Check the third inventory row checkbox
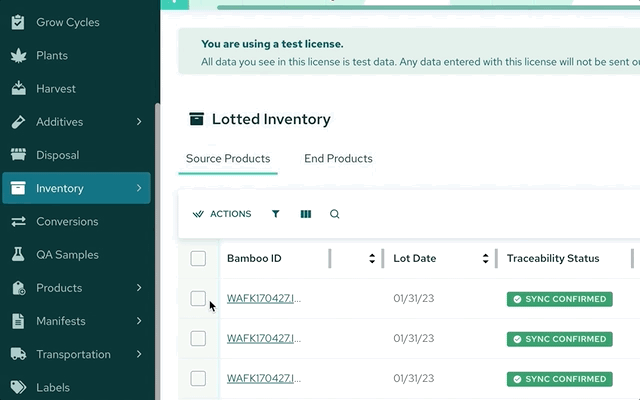The width and height of the screenshot is (640, 400). (198, 378)
